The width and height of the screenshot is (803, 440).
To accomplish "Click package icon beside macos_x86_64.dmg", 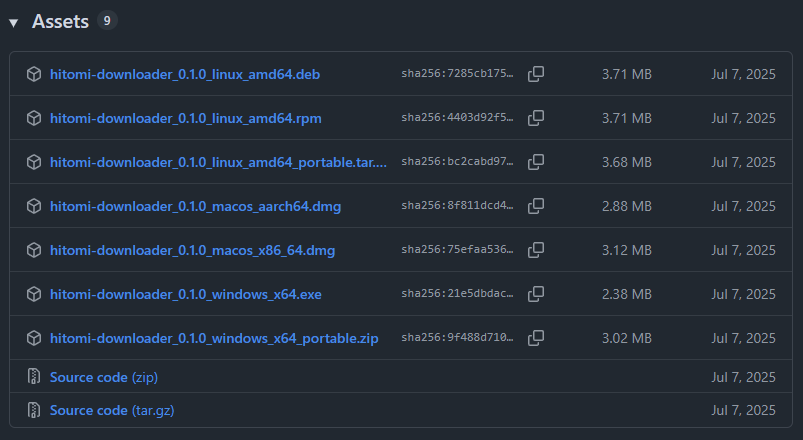I will point(34,250).
